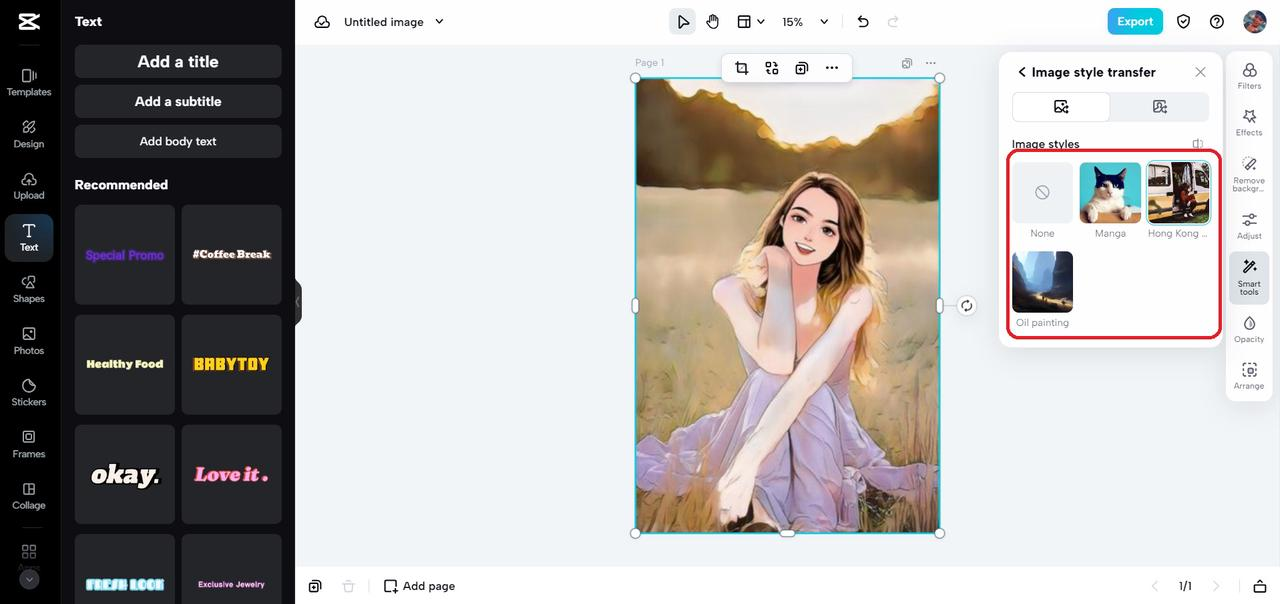The width and height of the screenshot is (1280, 604).
Task: Open the Smart tools panel
Action: (x=1249, y=277)
